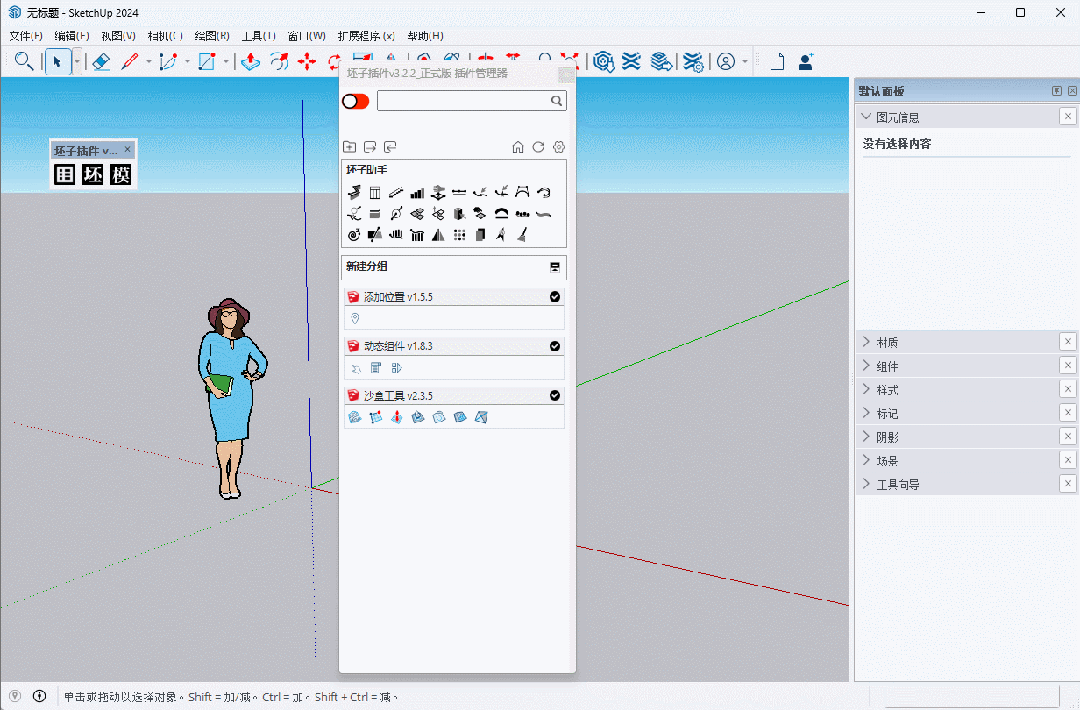Expand the 组件 panel

point(866,366)
